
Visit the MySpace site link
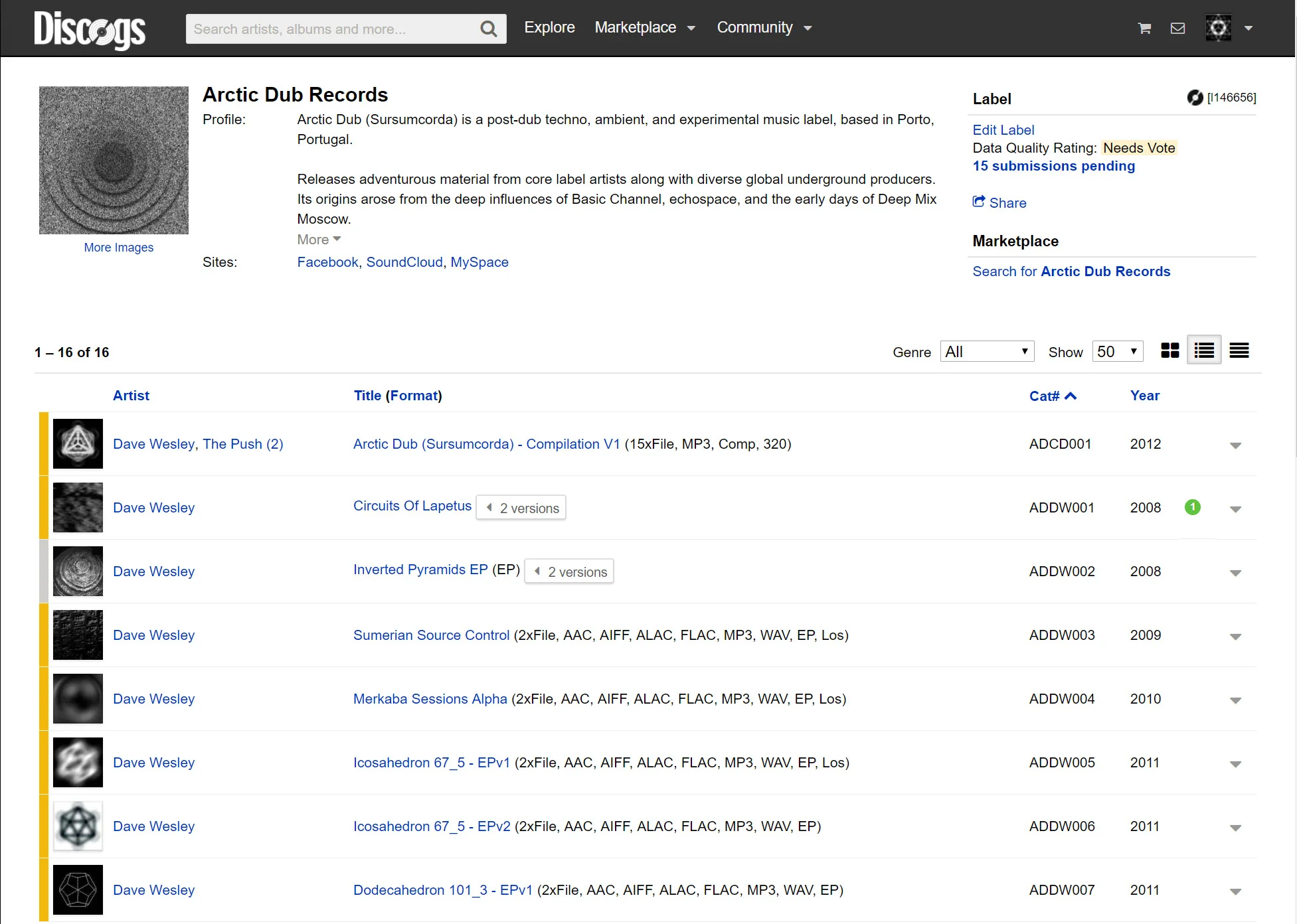point(479,262)
